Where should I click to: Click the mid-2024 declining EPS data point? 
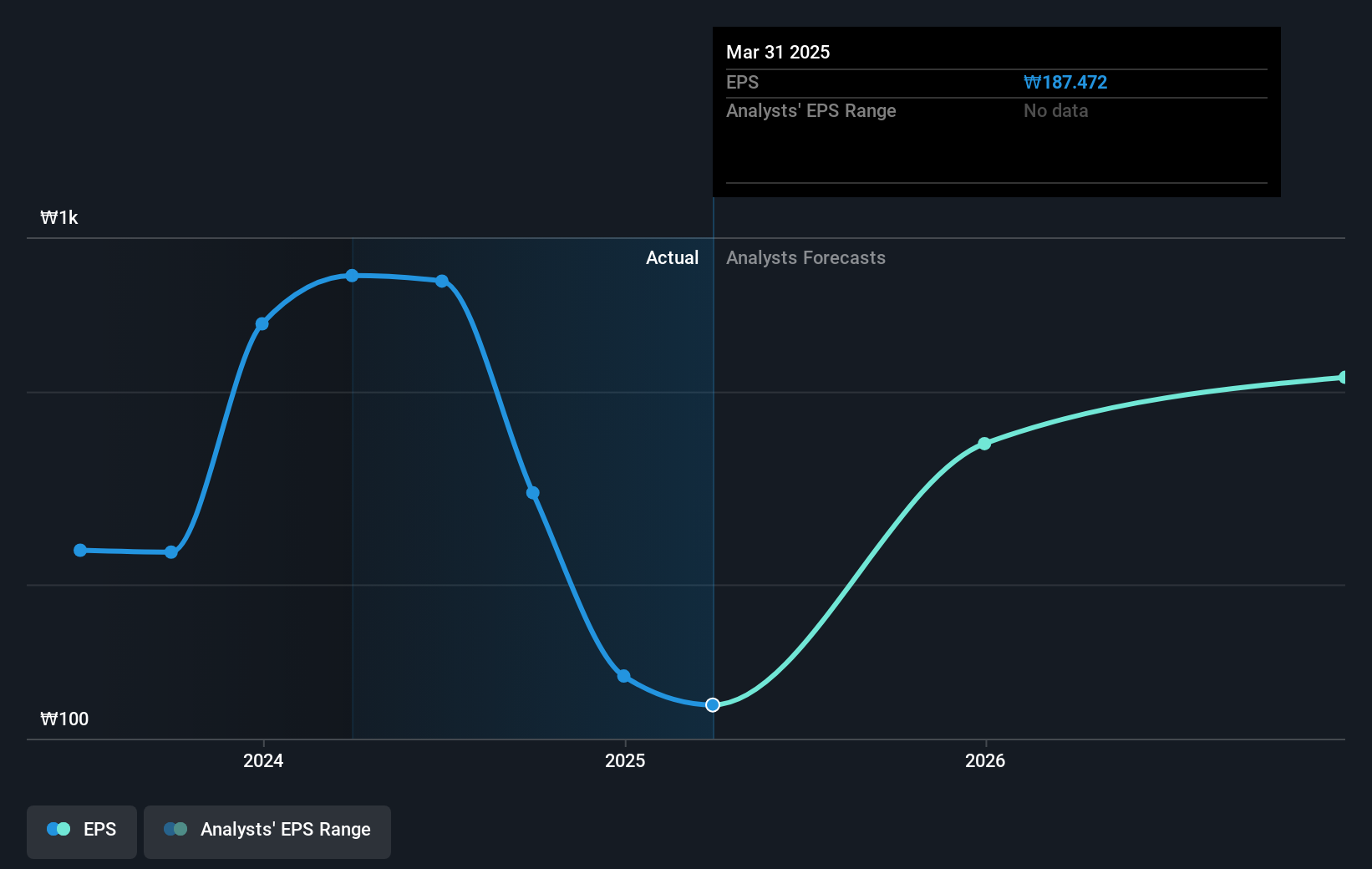[x=533, y=493]
